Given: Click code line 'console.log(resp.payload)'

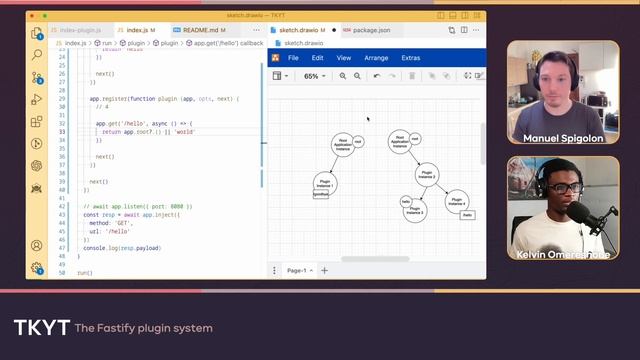Looking at the screenshot, I should (x=122, y=248).
